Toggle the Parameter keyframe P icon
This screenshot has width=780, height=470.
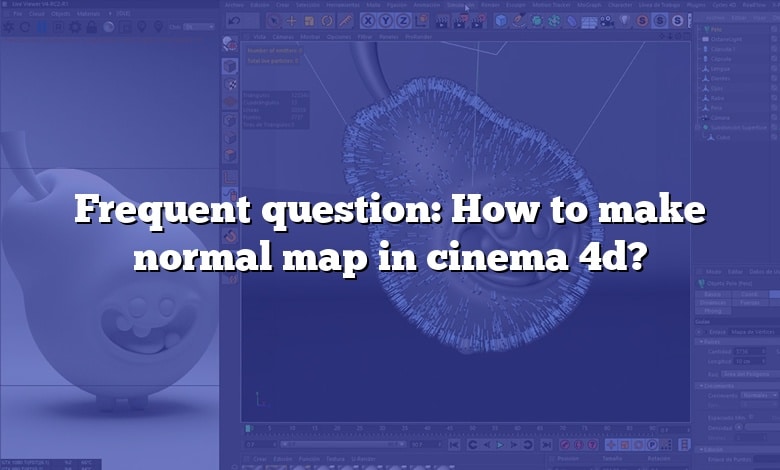click(652, 445)
